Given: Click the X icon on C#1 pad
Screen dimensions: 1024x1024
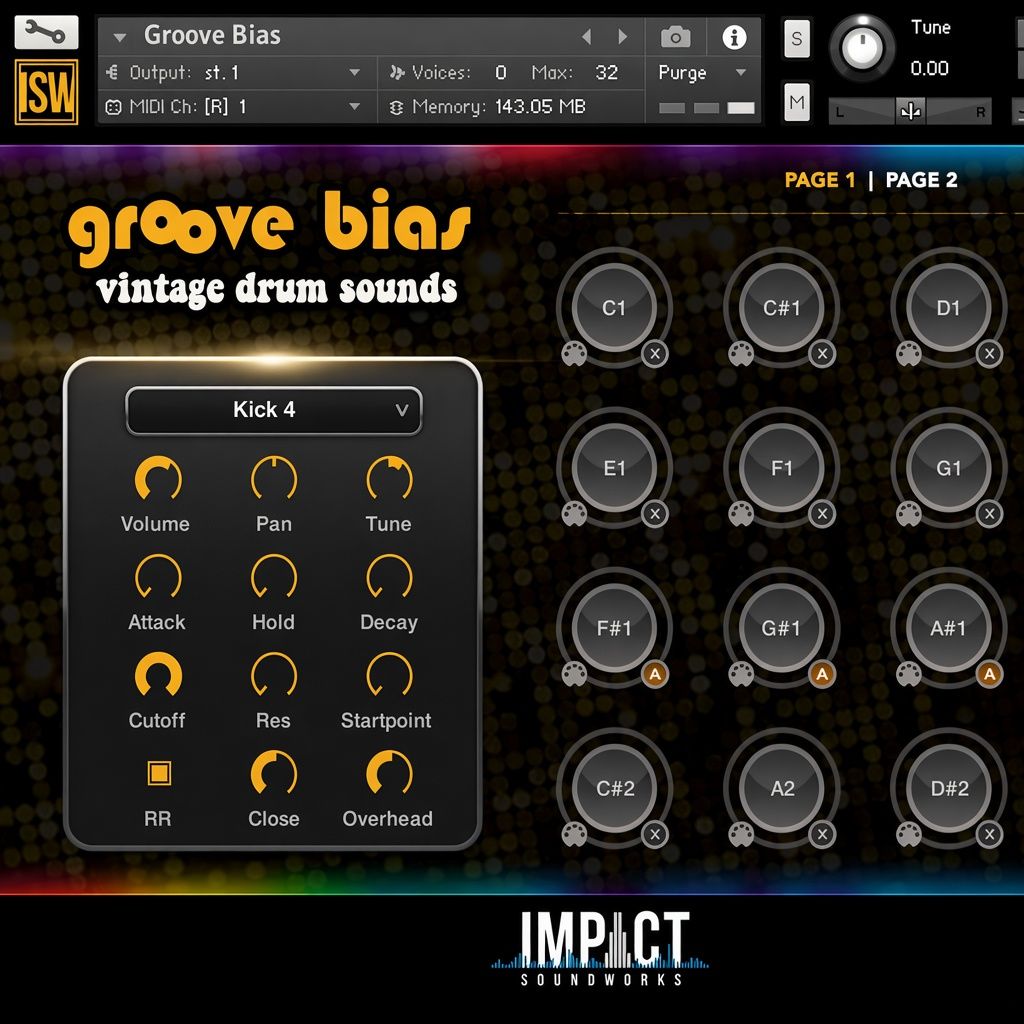Looking at the screenshot, I should pos(822,354).
